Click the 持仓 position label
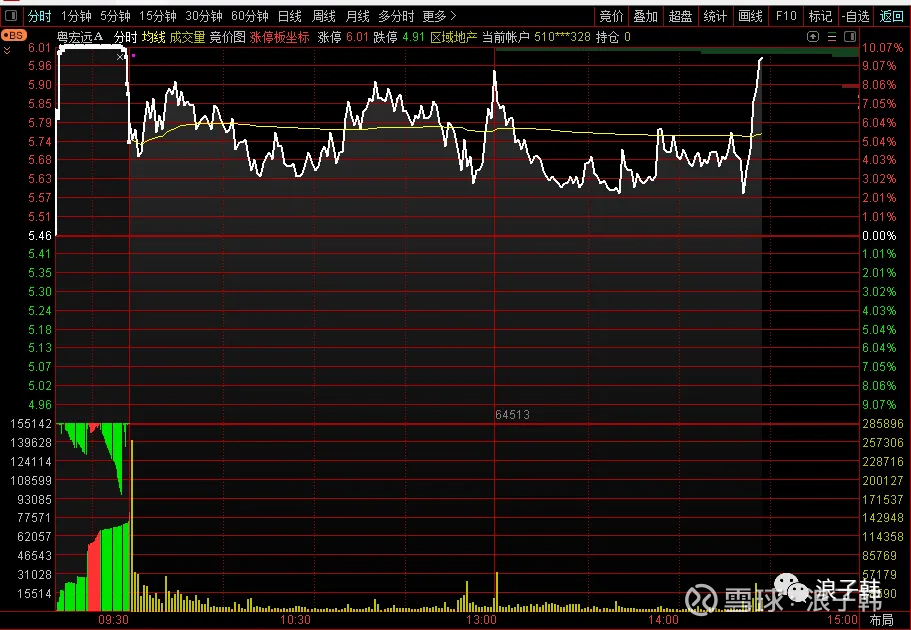The height and width of the screenshot is (630, 911). 607,37
